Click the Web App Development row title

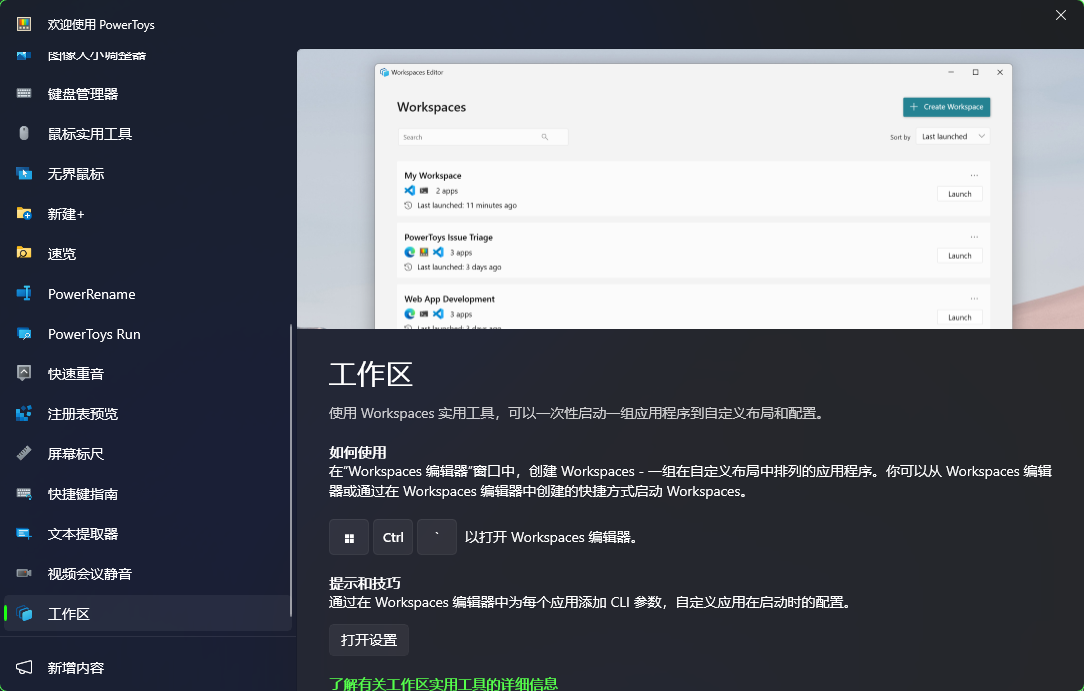coord(449,299)
